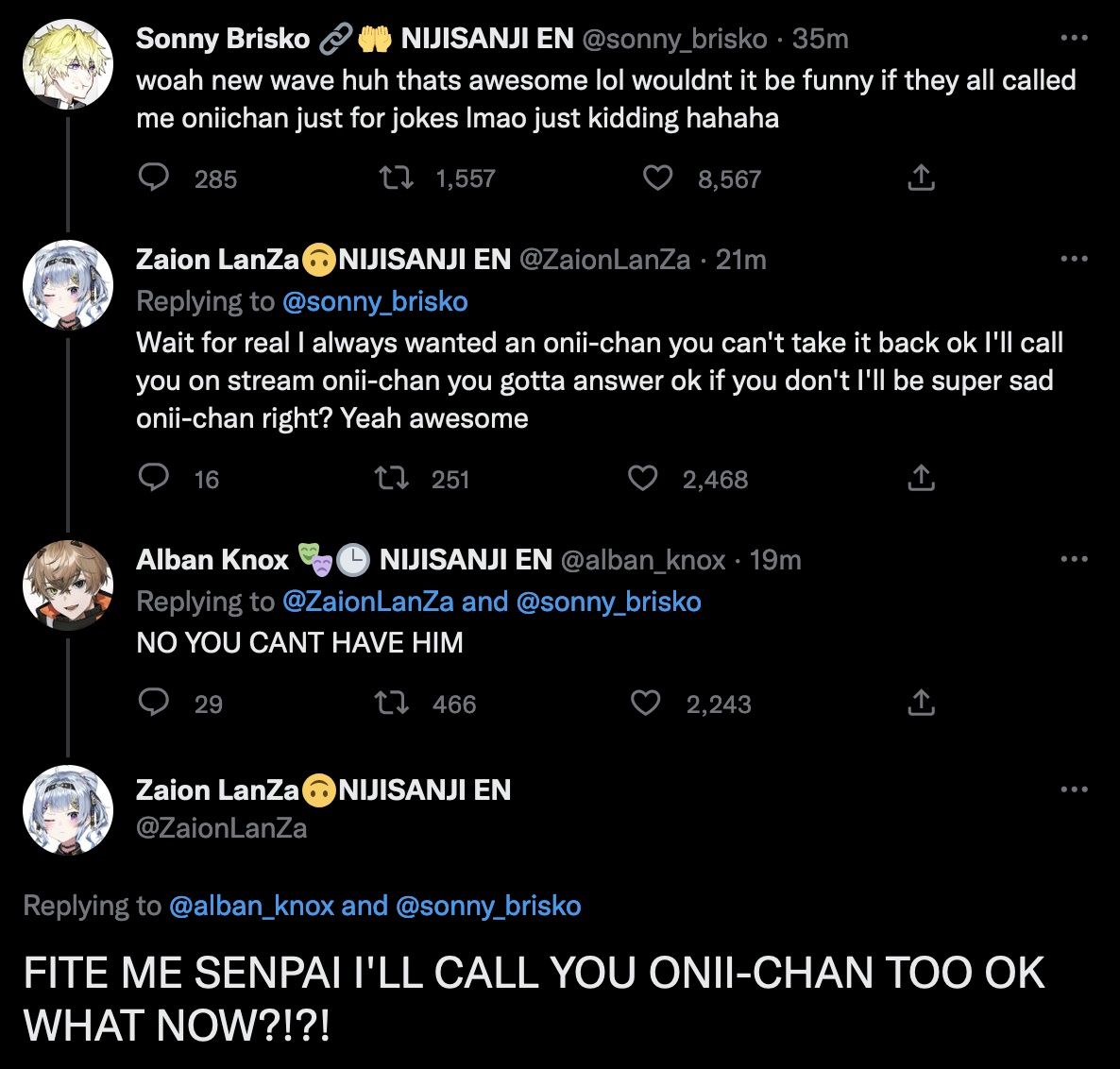Screen dimensions: 1120x1069
Task: Click Alban Knox's profile avatar
Action: click(x=68, y=585)
